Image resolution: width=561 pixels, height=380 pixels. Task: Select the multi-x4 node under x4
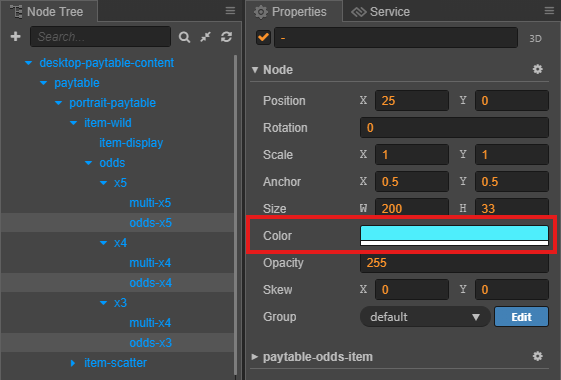point(150,263)
